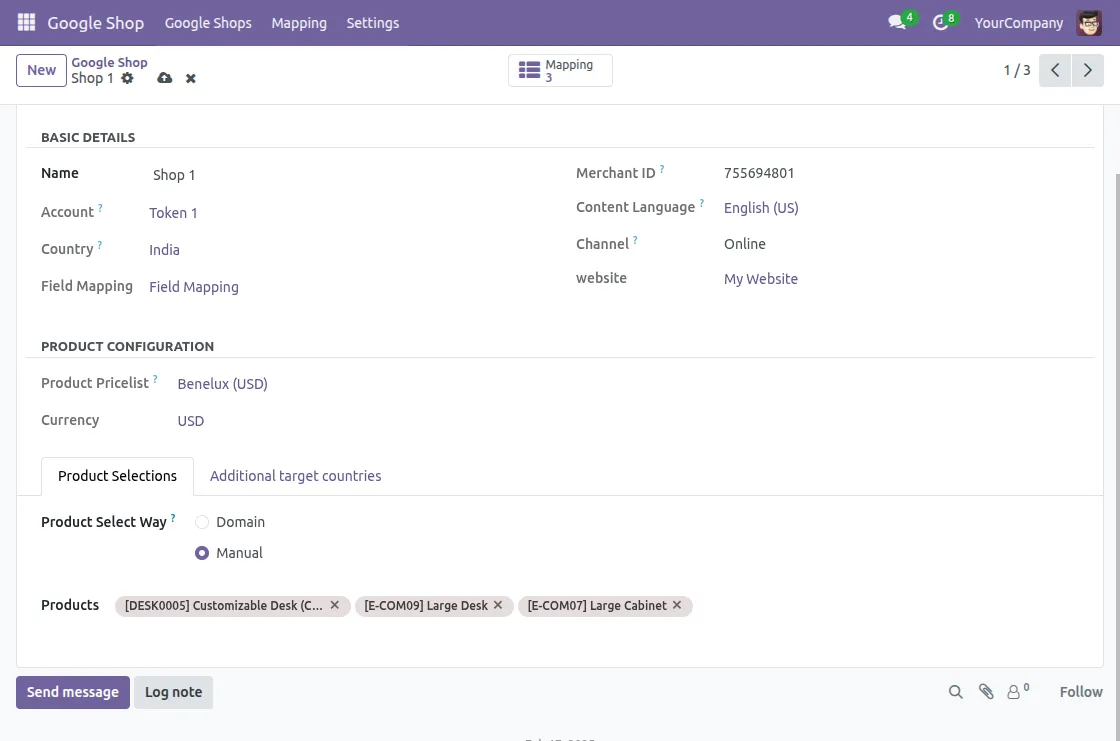The height and width of the screenshot is (741, 1120).
Task: Open the gear actions menu for Shop 1
Action: [127, 78]
